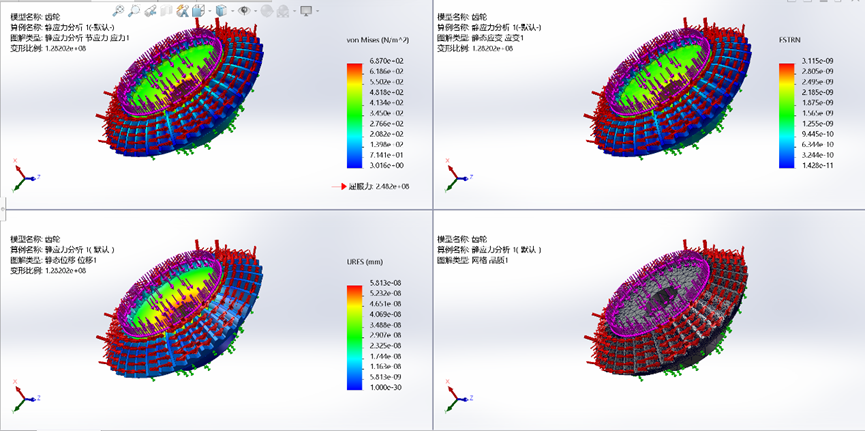Activate the Section View icon
The image size is (865, 431).
(167, 11)
